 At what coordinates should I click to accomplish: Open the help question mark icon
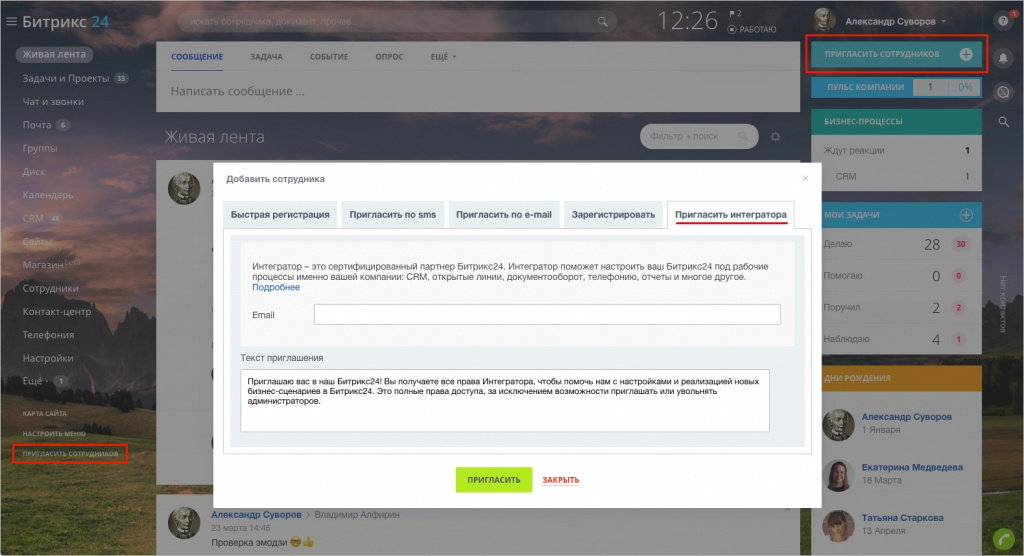1003,21
